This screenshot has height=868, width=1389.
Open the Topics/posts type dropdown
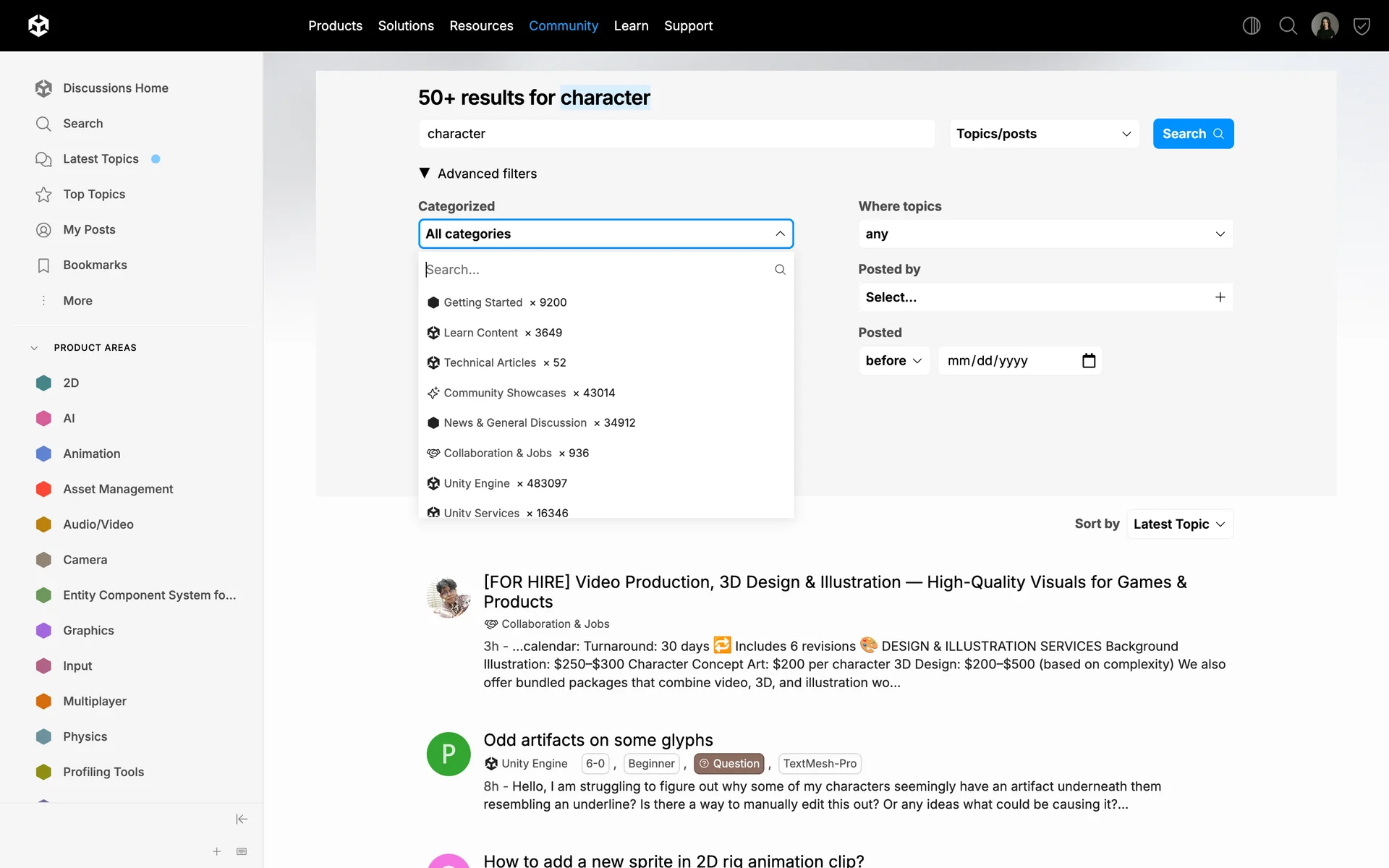click(x=1044, y=134)
